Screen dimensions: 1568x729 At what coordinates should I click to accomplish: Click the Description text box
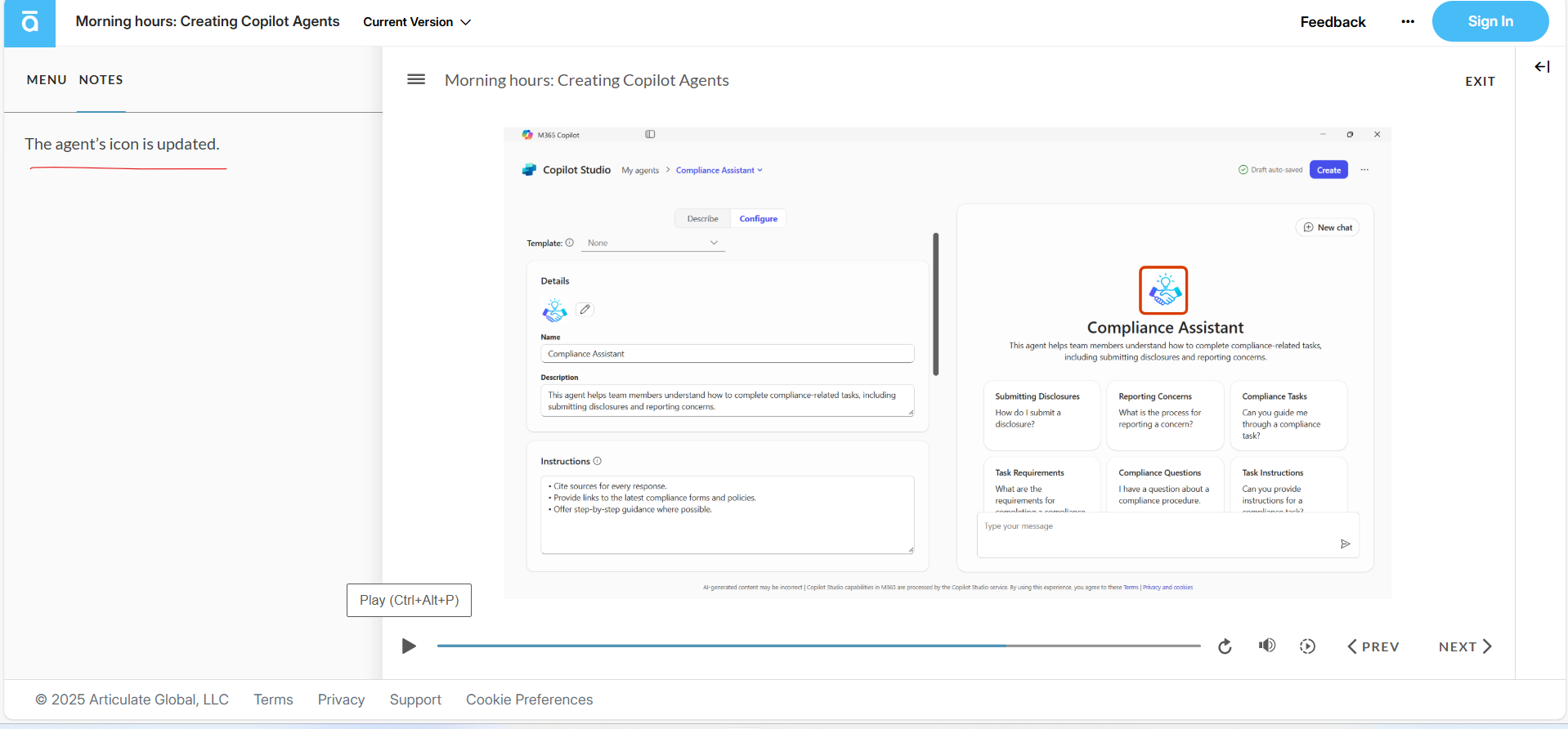click(x=727, y=400)
